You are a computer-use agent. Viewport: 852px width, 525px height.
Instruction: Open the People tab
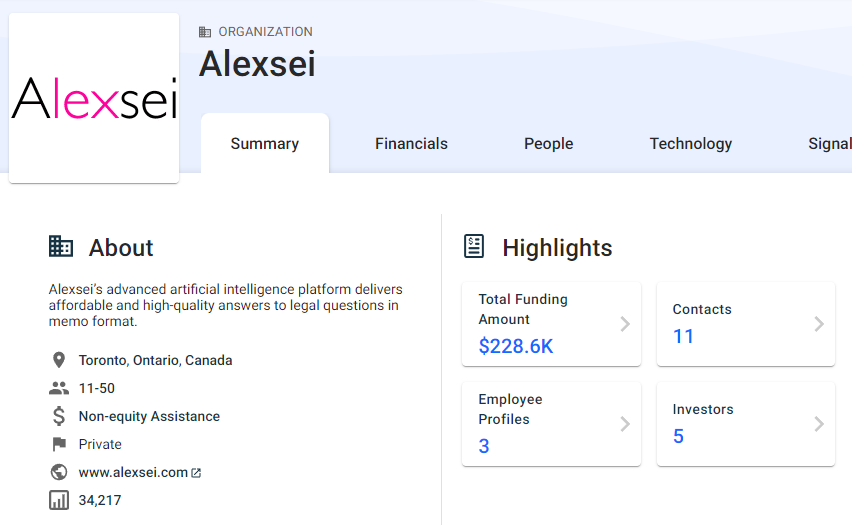(x=548, y=144)
